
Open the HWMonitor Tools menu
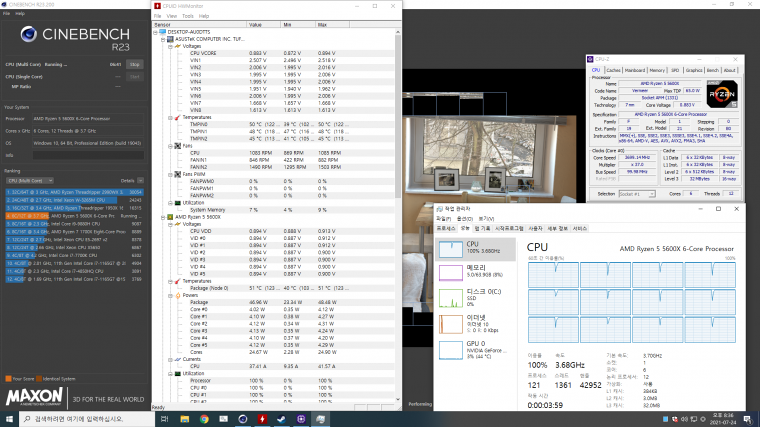tap(188, 16)
